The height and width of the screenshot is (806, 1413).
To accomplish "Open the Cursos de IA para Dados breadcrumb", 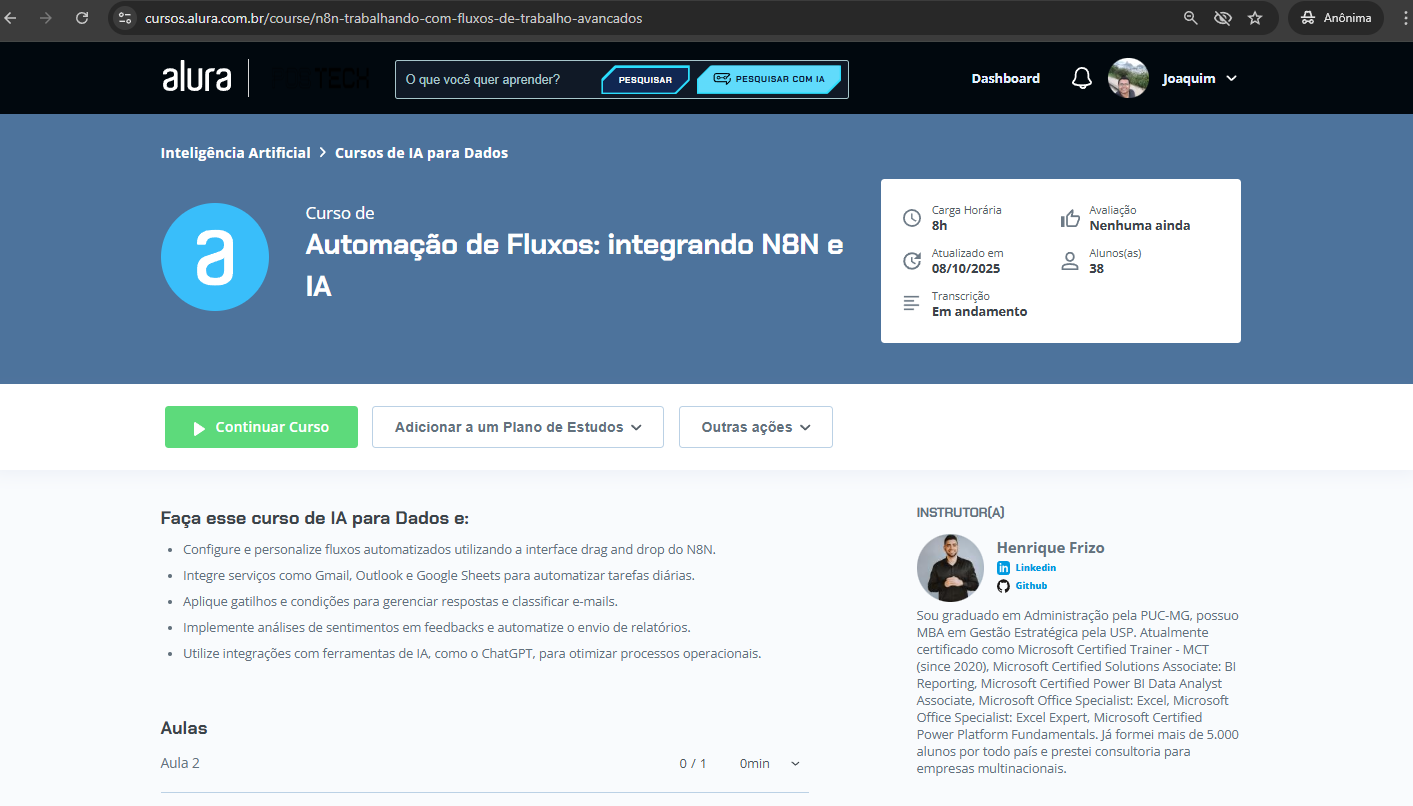I will click(421, 153).
